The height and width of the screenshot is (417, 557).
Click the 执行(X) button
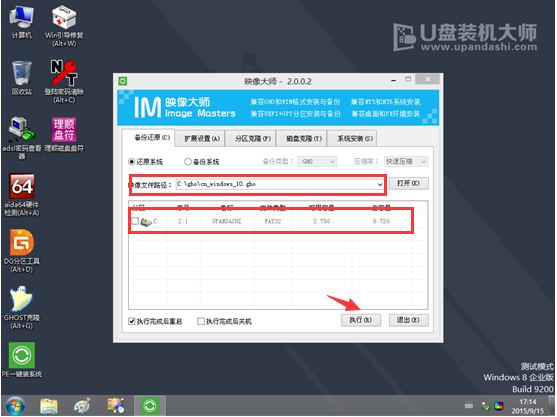click(361, 320)
